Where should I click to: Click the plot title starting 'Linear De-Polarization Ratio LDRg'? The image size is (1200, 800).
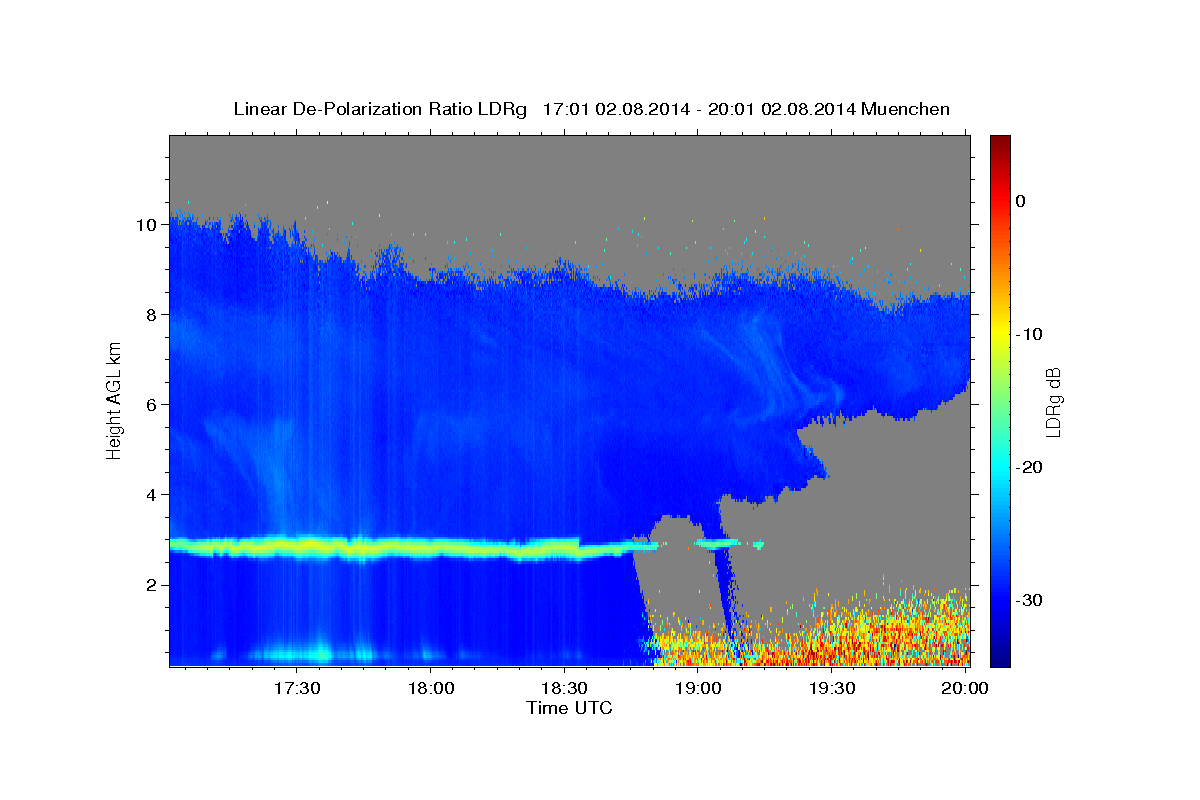[x=591, y=109]
